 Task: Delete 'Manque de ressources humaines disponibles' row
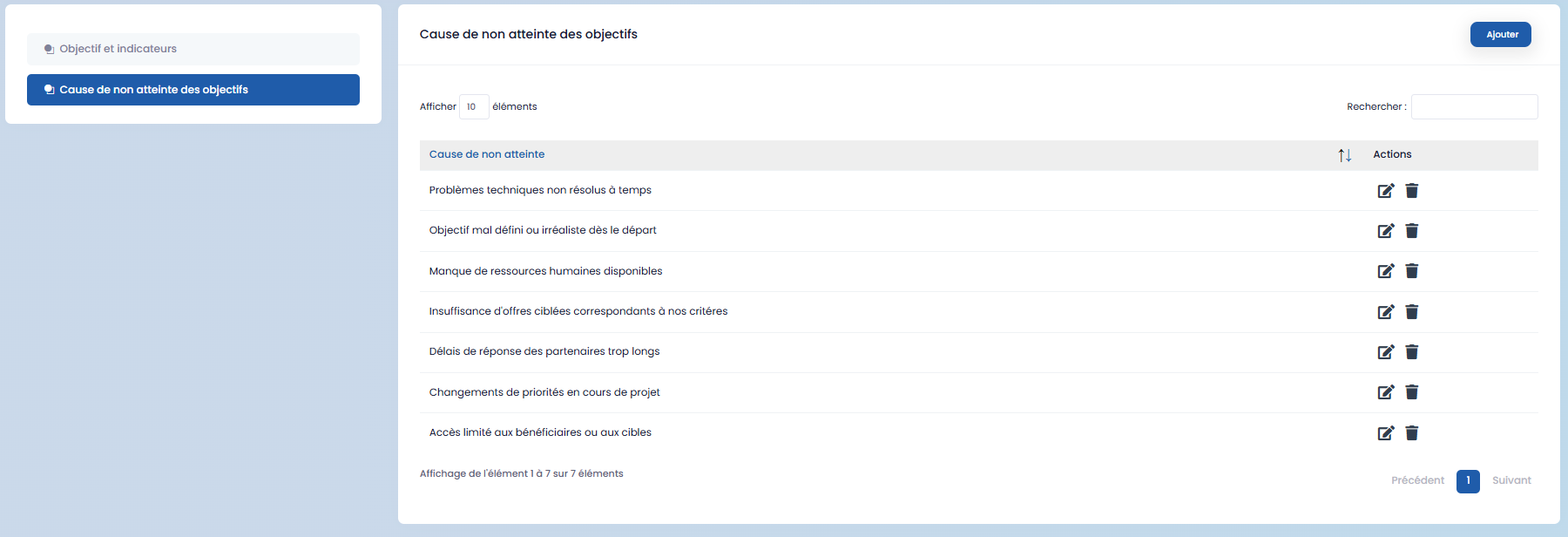[x=1412, y=271]
